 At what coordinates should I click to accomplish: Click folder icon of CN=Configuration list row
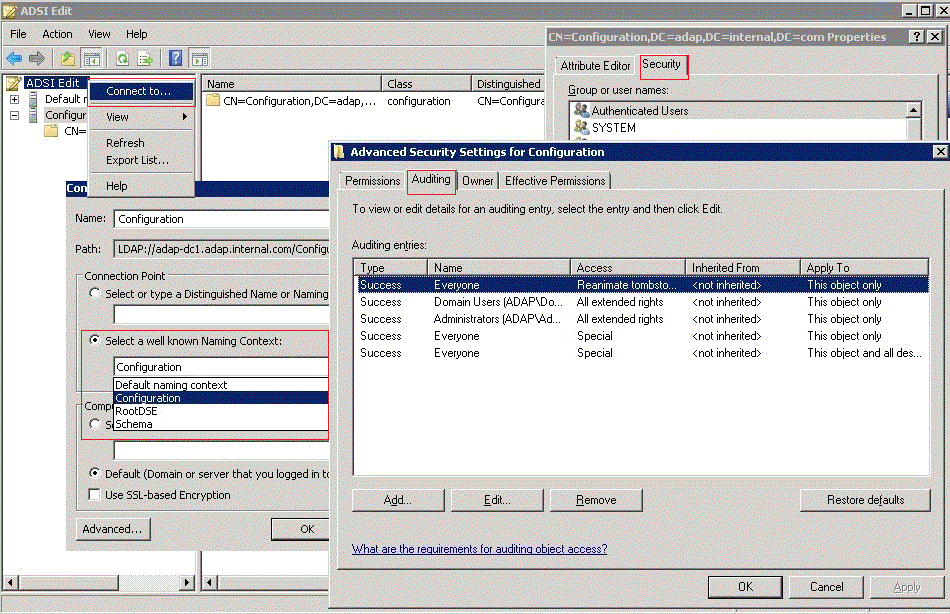coord(213,101)
